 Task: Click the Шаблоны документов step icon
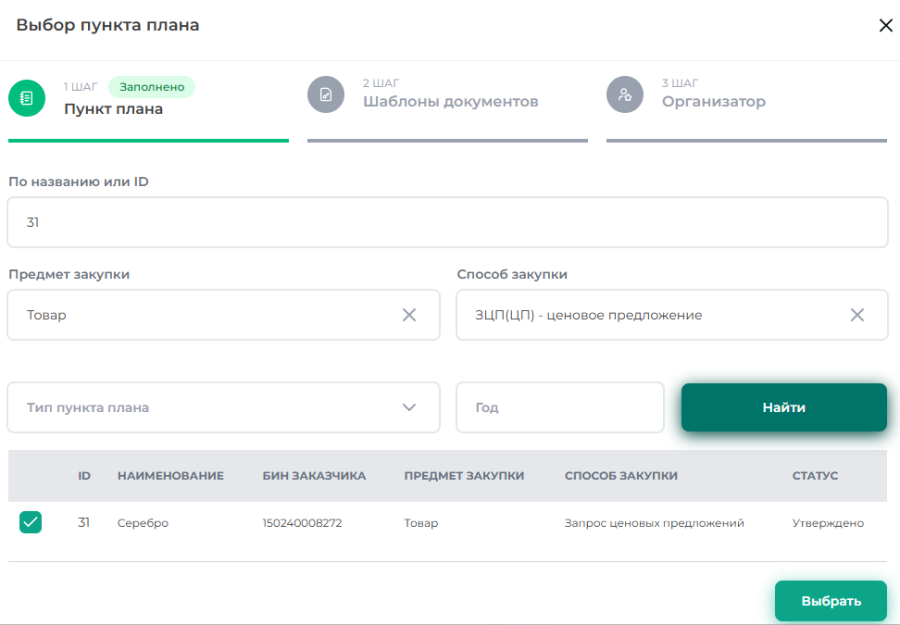coord(326,95)
